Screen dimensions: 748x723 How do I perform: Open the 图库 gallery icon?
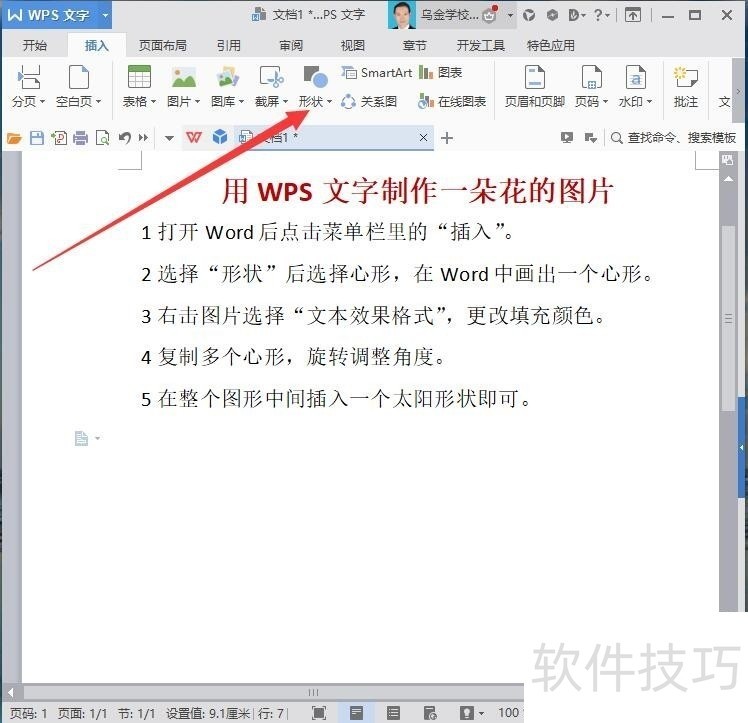click(227, 77)
